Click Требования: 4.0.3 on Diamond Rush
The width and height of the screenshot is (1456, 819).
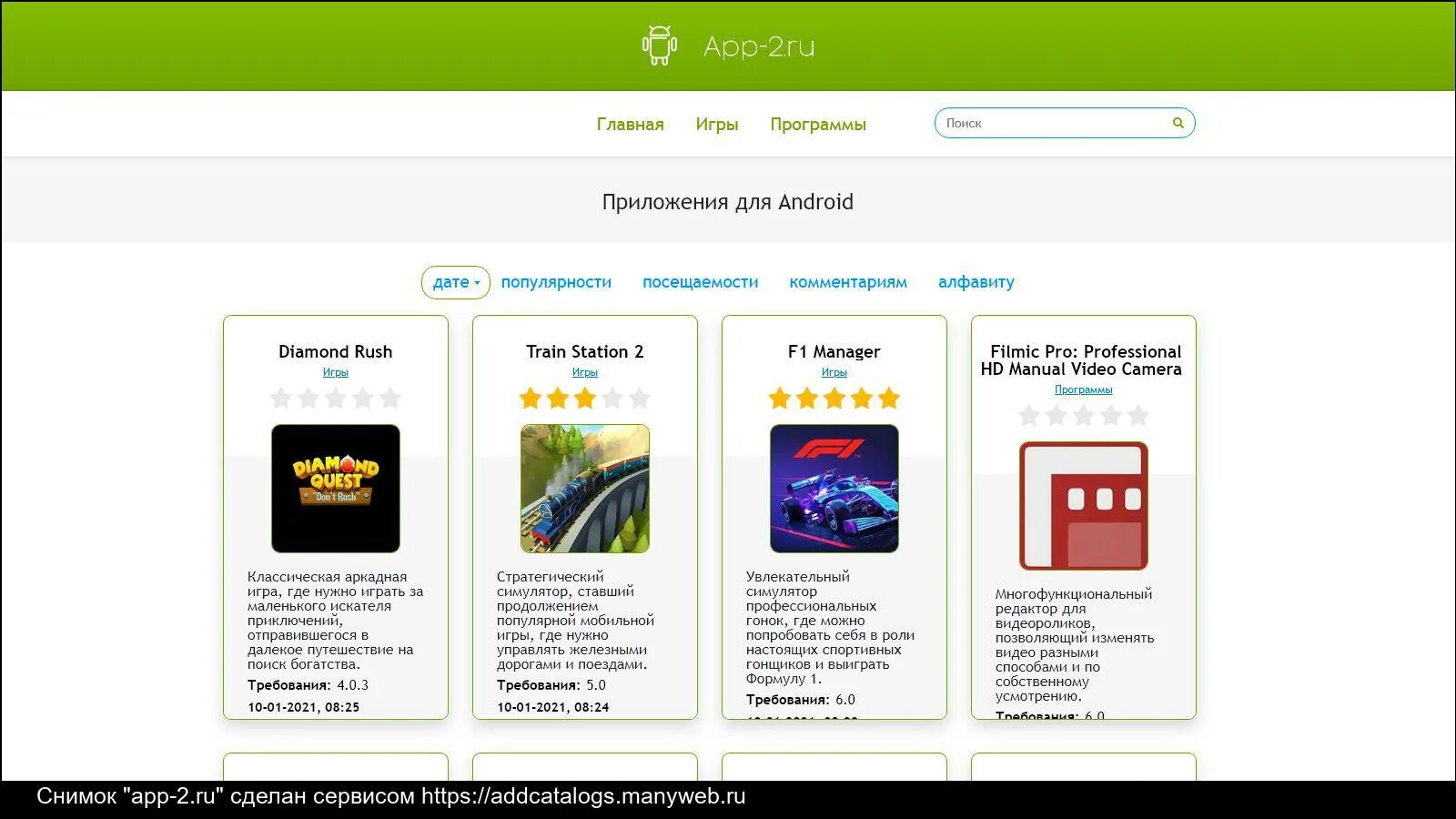click(308, 685)
